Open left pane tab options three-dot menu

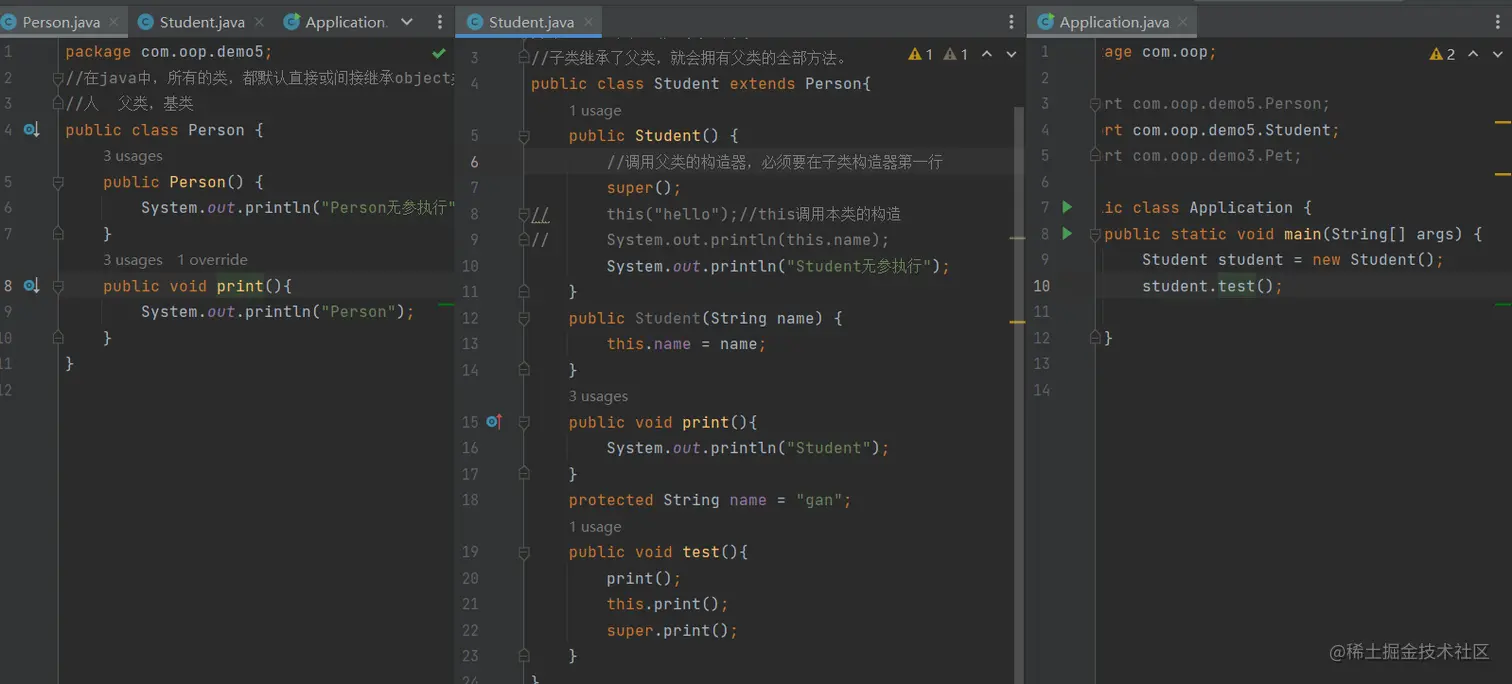coord(440,22)
